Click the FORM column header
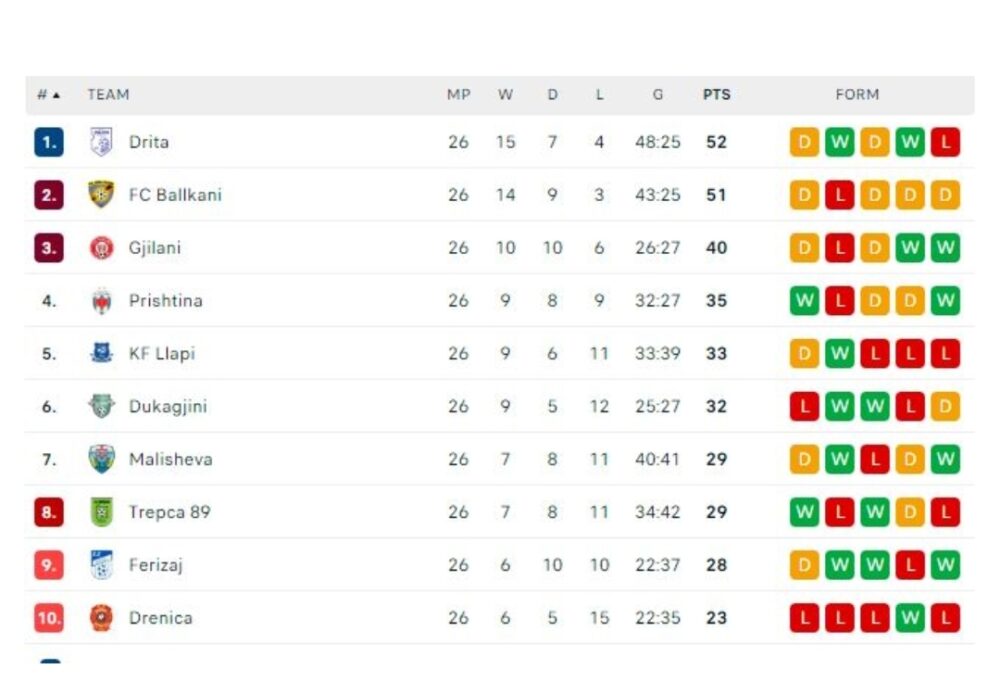Screen dimensions: 1000x694 857,94
